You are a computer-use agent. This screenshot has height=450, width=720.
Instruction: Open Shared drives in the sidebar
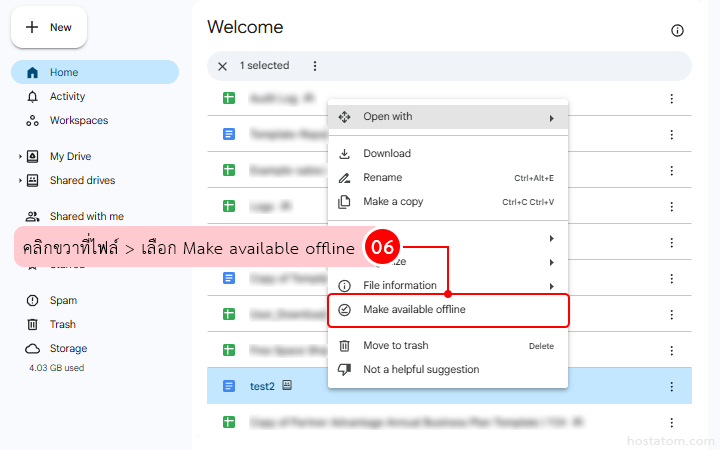point(82,180)
